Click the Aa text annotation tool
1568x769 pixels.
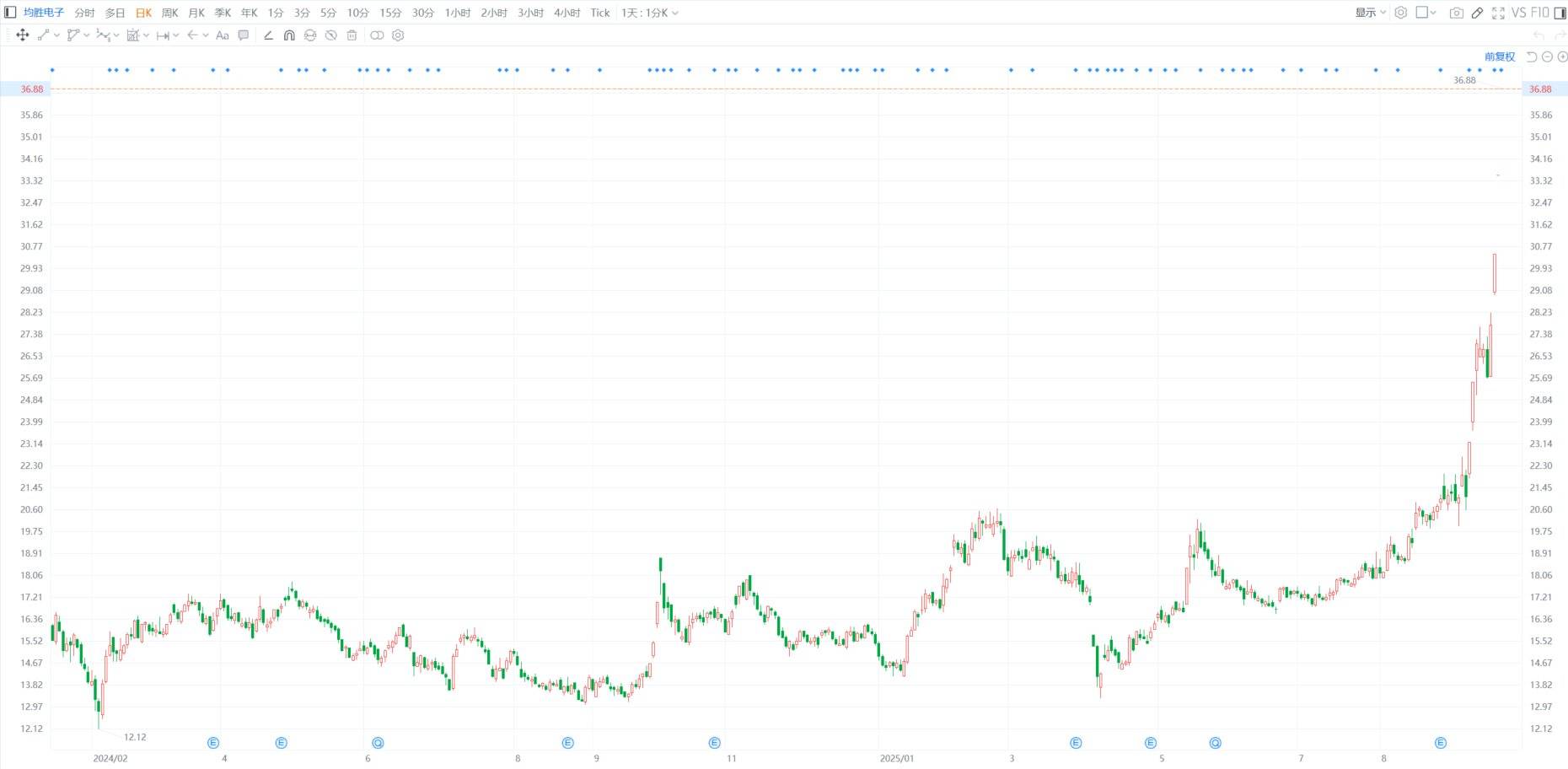click(x=223, y=35)
